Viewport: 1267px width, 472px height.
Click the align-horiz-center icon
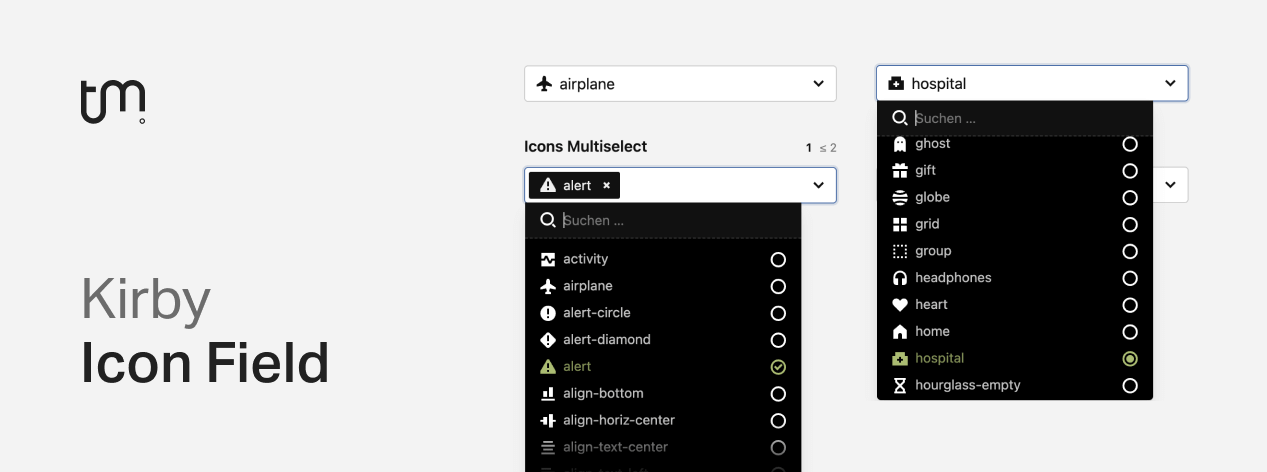point(547,421)
